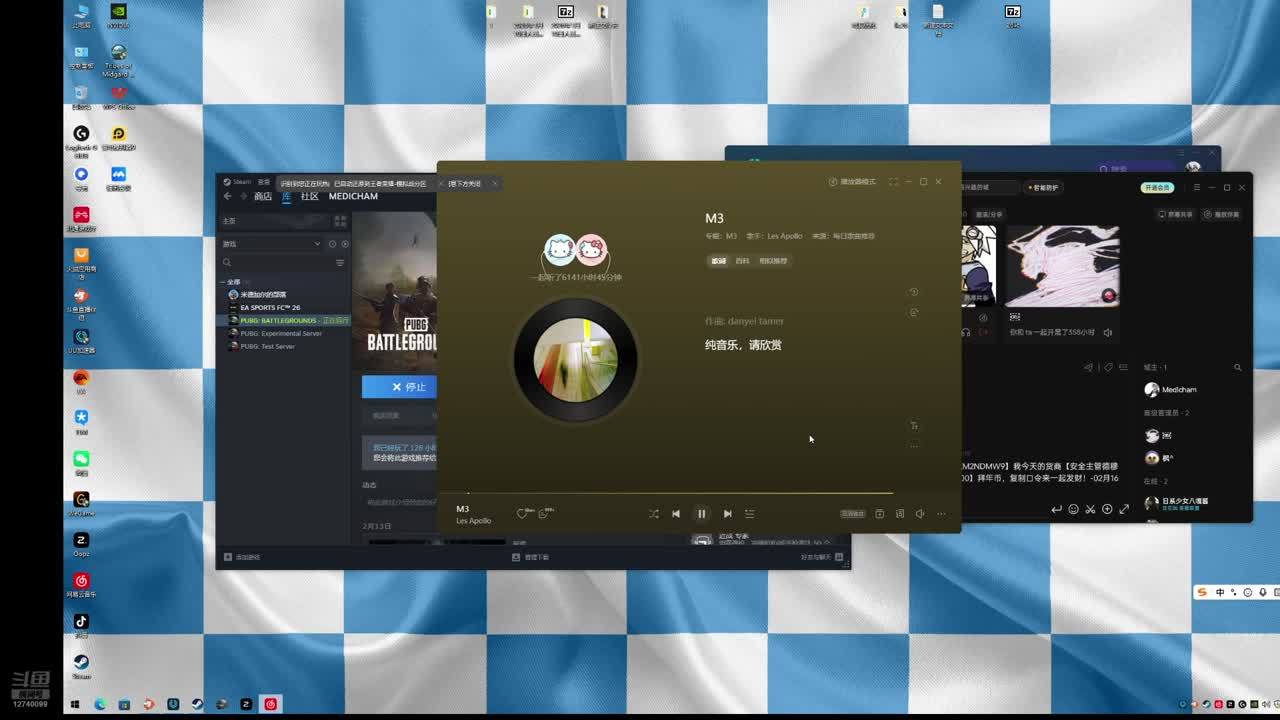Click the 开通会员 button

1157,188
